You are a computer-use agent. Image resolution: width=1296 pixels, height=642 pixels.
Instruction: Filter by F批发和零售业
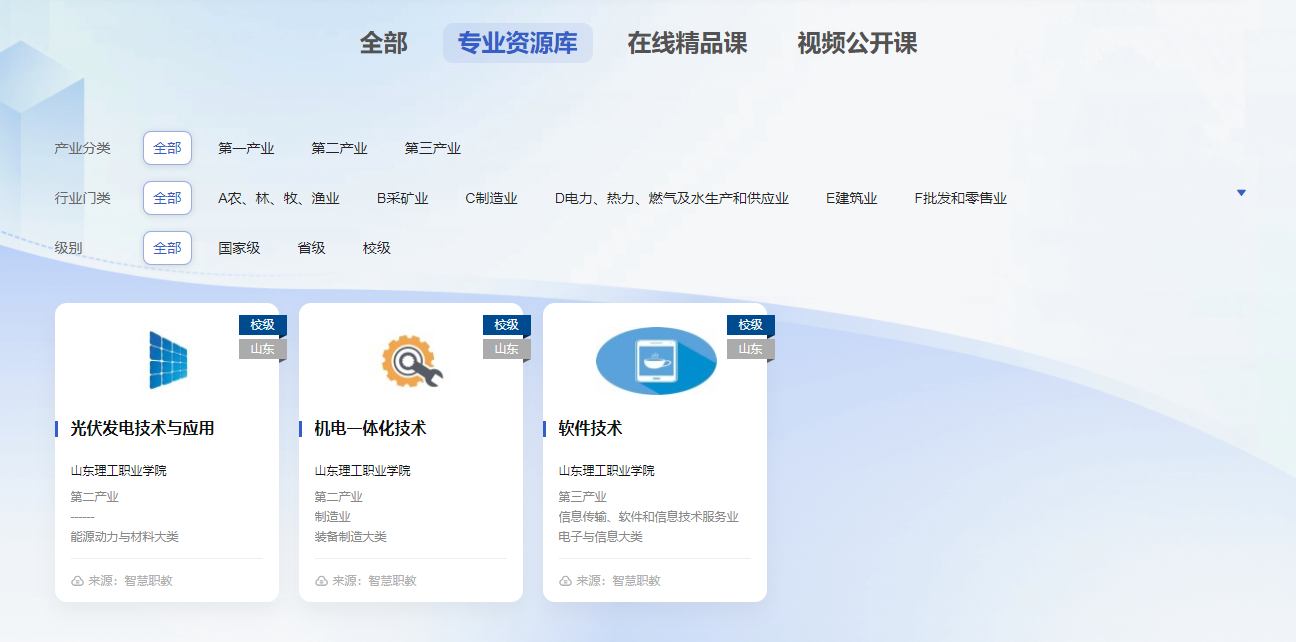click(961, 198)
